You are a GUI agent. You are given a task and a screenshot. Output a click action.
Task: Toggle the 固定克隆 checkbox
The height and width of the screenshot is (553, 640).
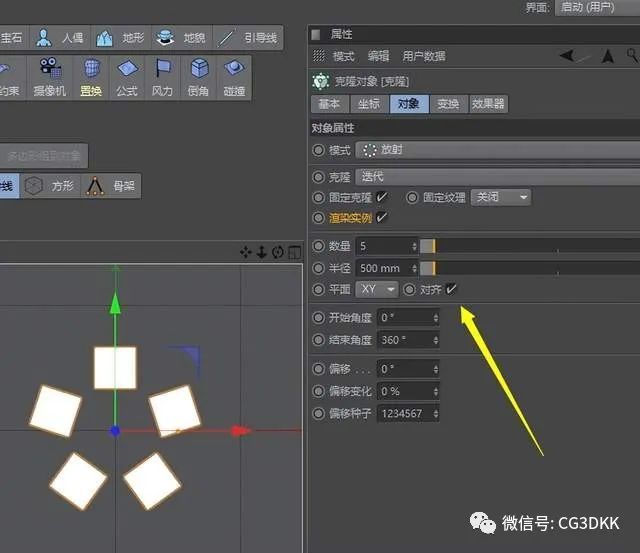click(382, 198)
